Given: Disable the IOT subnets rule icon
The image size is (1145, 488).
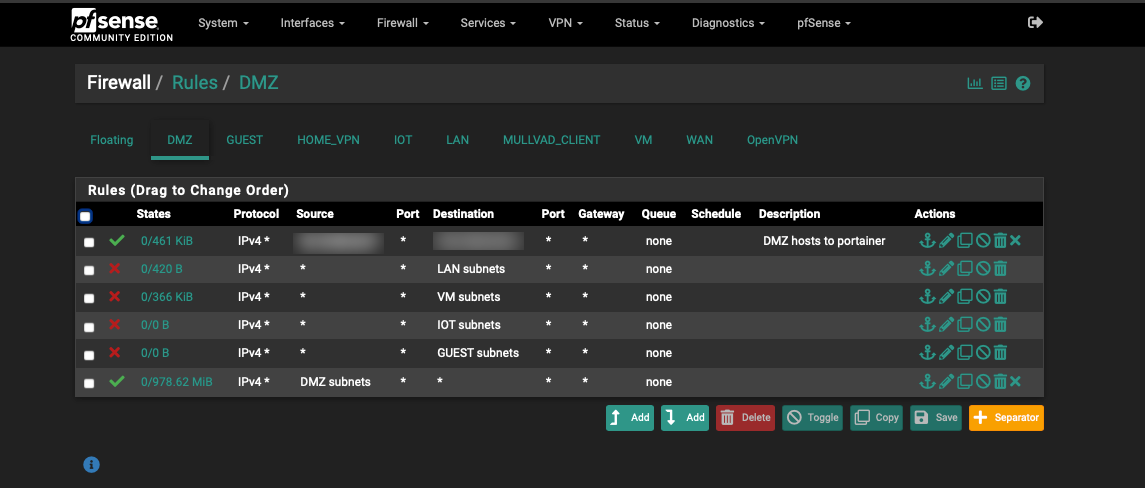Looking at the screenshot, I should pos(982,325).
